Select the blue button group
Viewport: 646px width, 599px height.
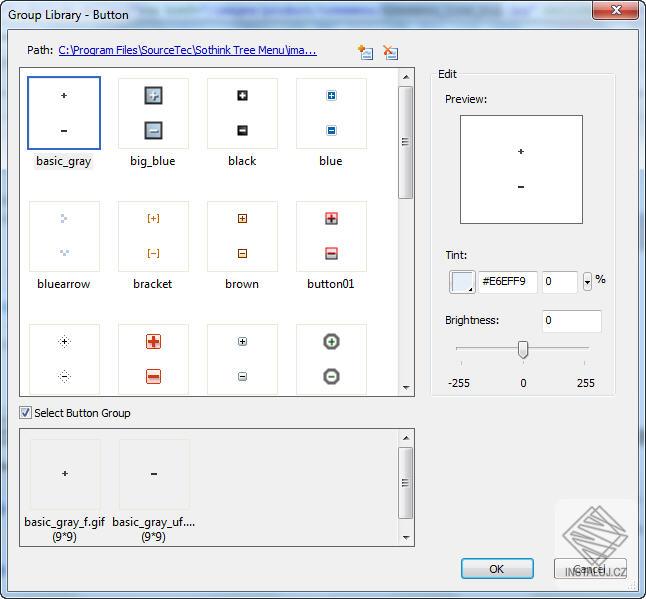(x=331, y=113)
